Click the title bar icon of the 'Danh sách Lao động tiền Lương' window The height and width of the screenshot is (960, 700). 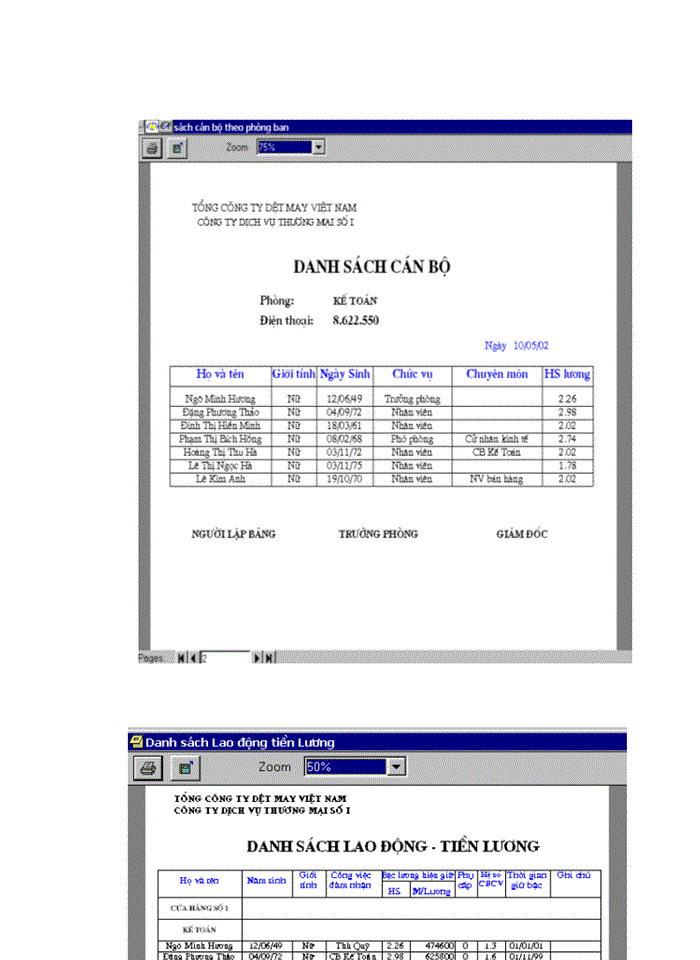(x=136, y=741)
